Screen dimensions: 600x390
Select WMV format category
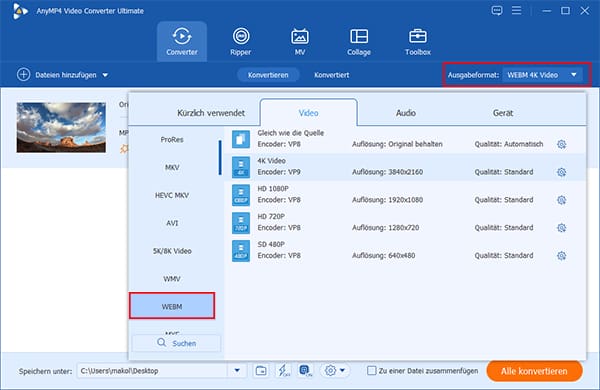(172, 279)
